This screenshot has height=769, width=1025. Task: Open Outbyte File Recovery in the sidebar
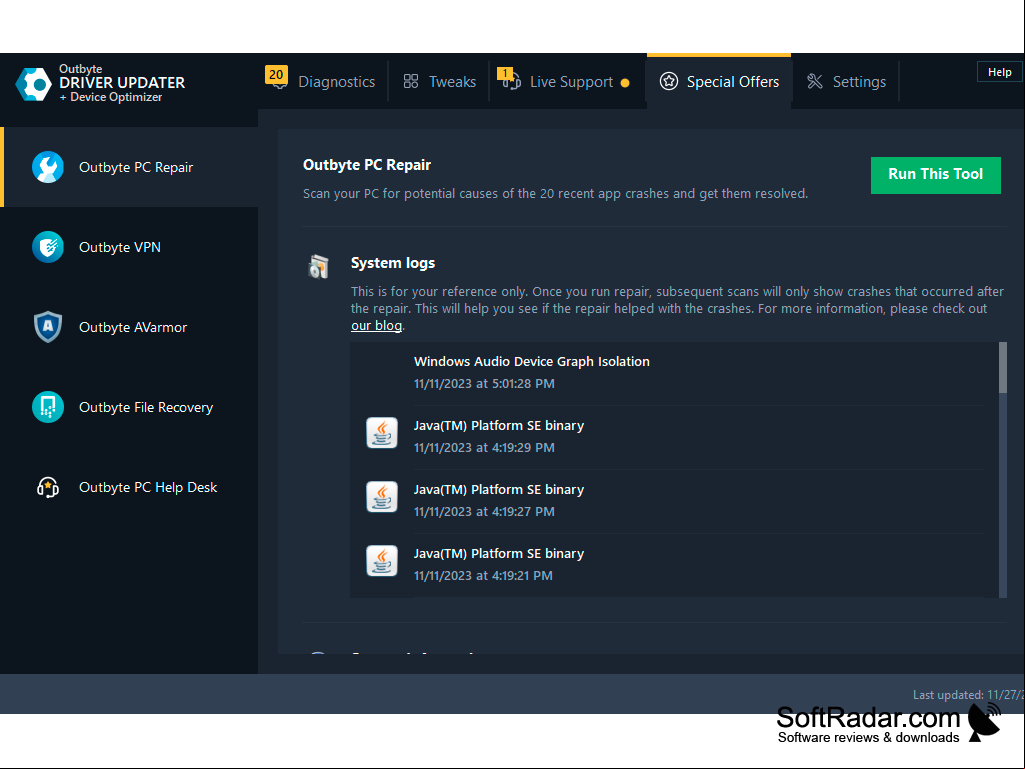point(129,407)
